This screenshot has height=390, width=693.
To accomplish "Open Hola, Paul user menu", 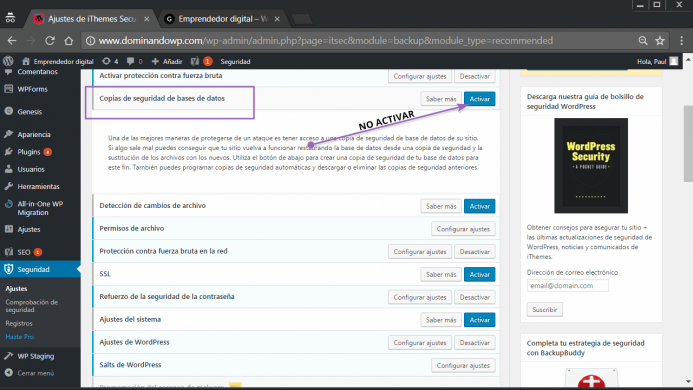I will tap(657, 61).
